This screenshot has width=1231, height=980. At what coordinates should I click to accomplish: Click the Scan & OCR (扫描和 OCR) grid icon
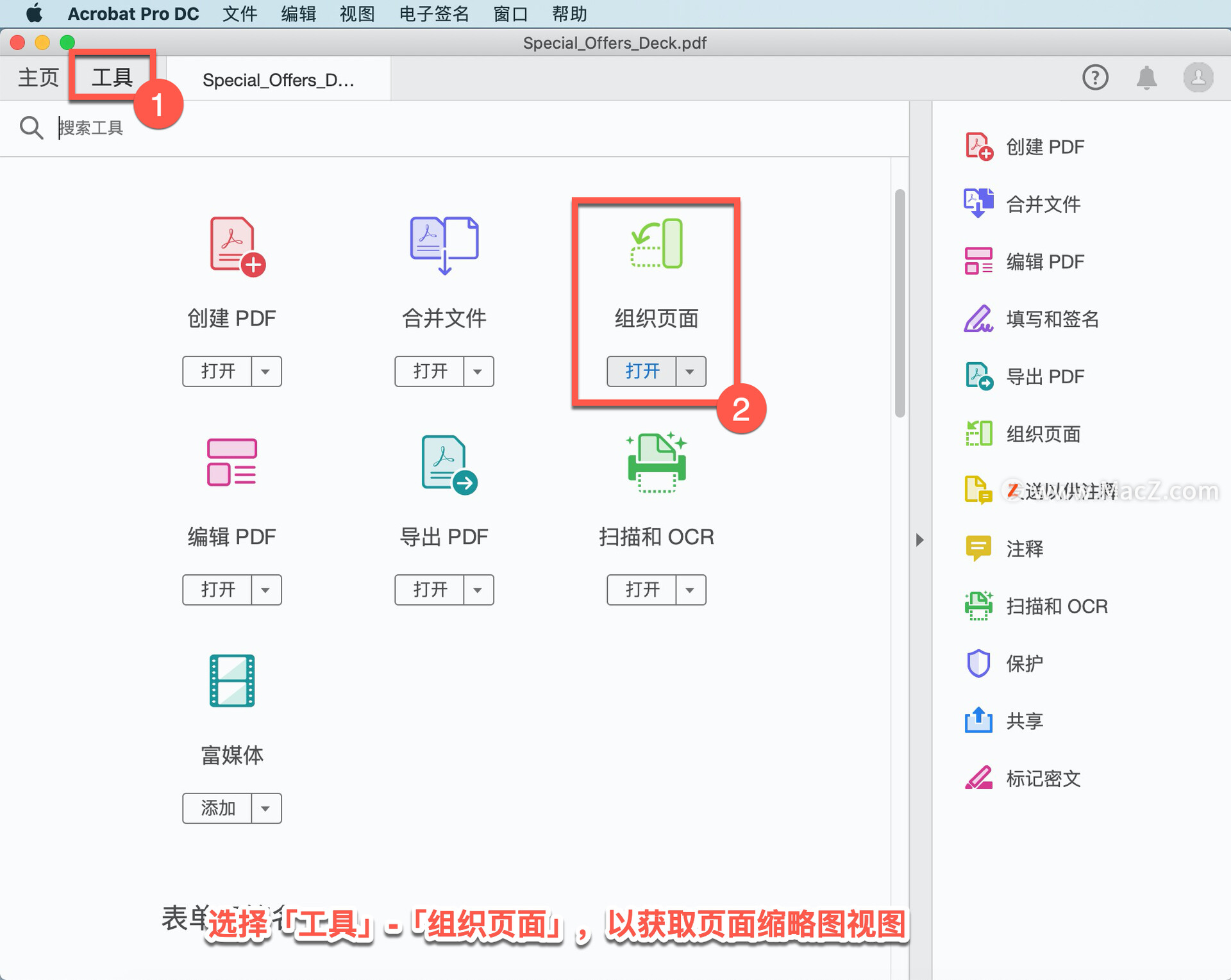point(657,463)
